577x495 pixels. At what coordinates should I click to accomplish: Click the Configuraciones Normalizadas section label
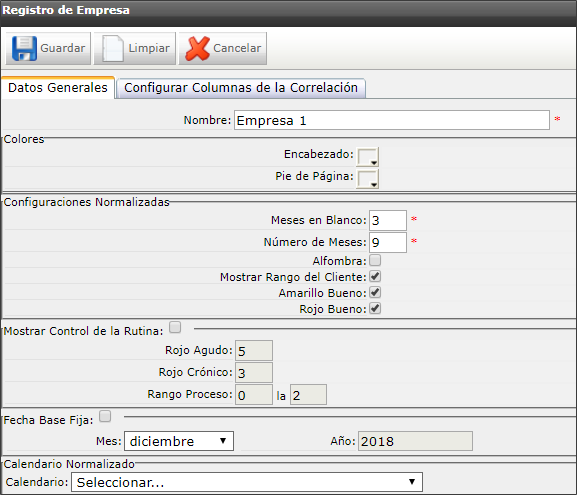[87, 202]
